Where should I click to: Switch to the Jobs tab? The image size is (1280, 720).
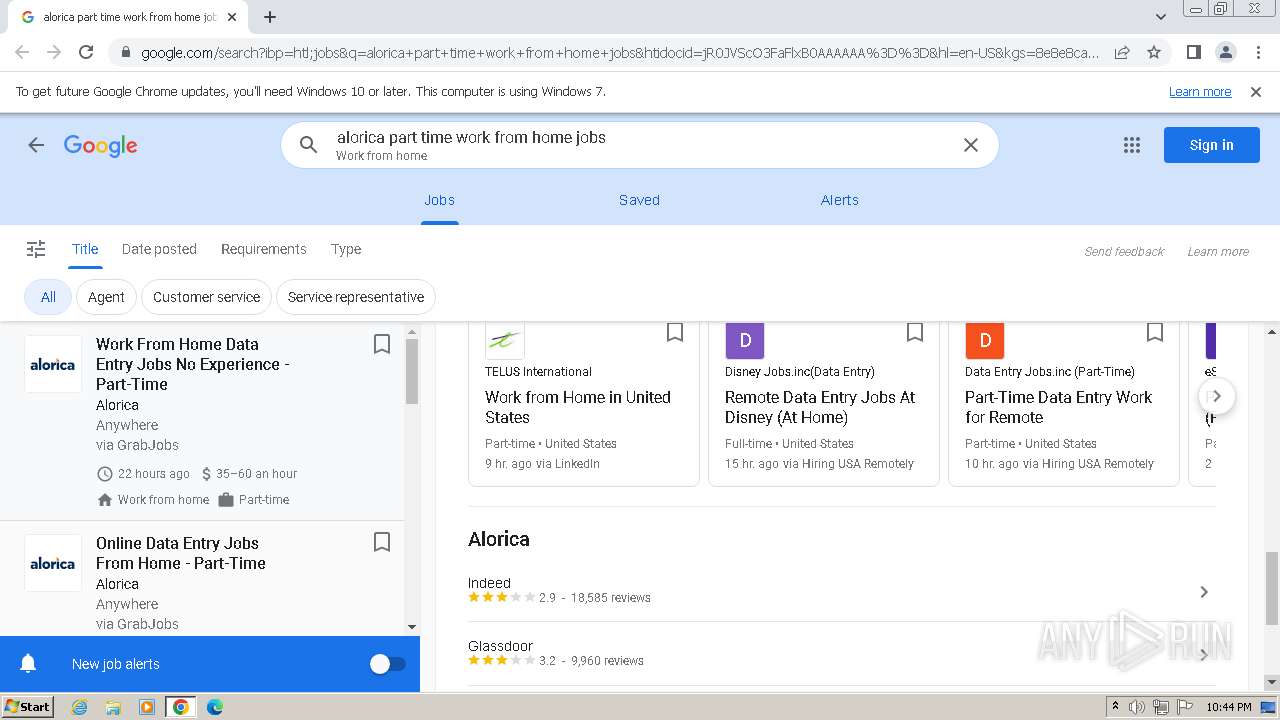point(439,200)
